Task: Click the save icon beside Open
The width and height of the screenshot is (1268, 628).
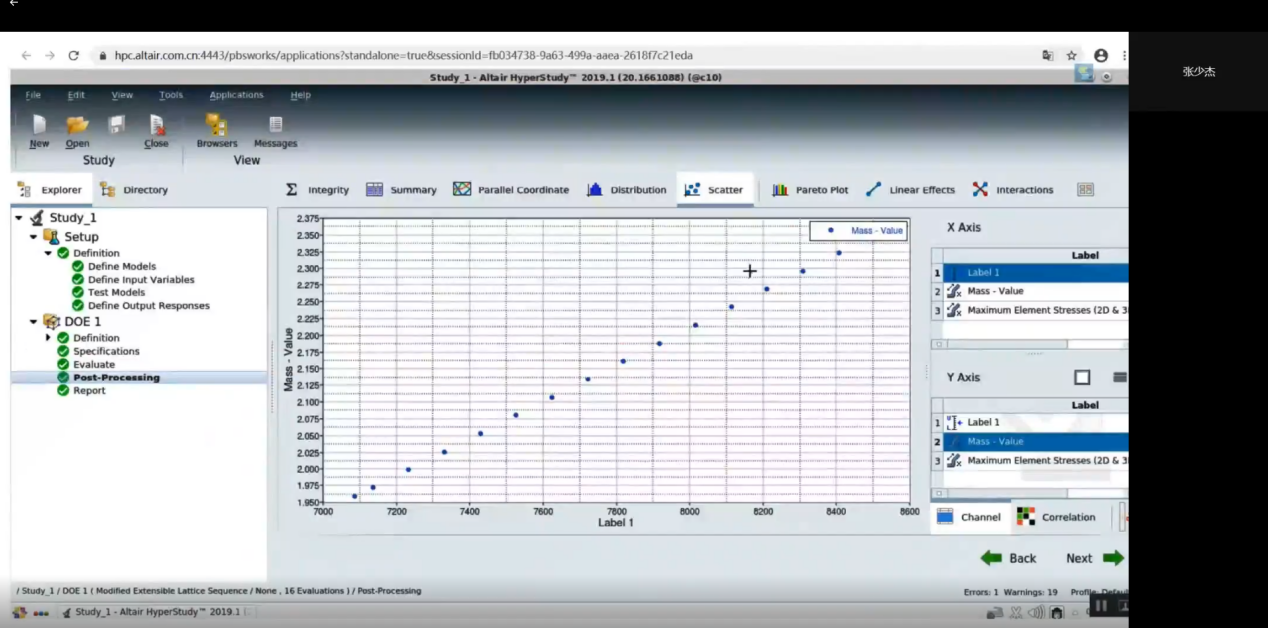Action: point(117,125)
